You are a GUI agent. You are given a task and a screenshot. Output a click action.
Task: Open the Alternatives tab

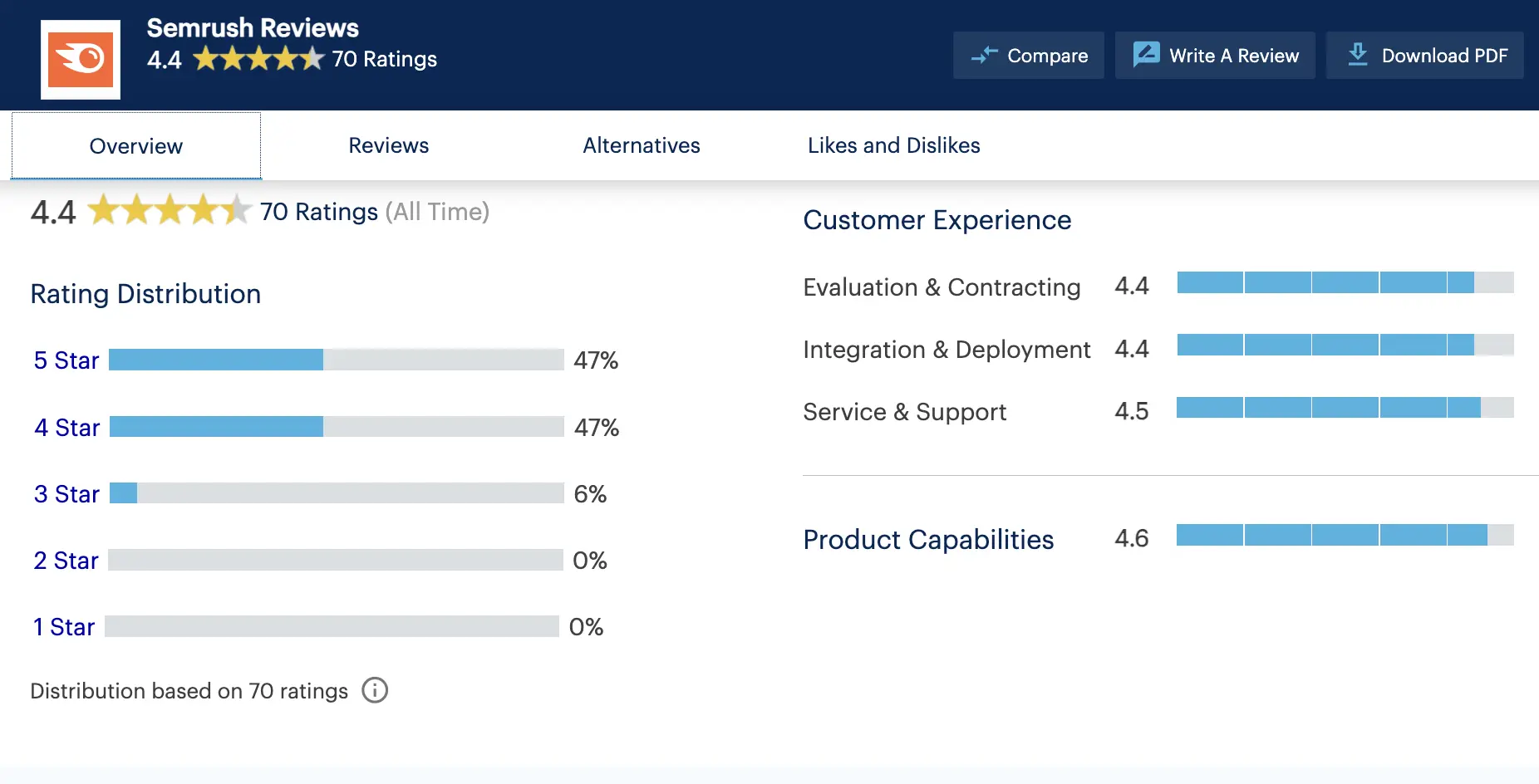pos(641,145)
